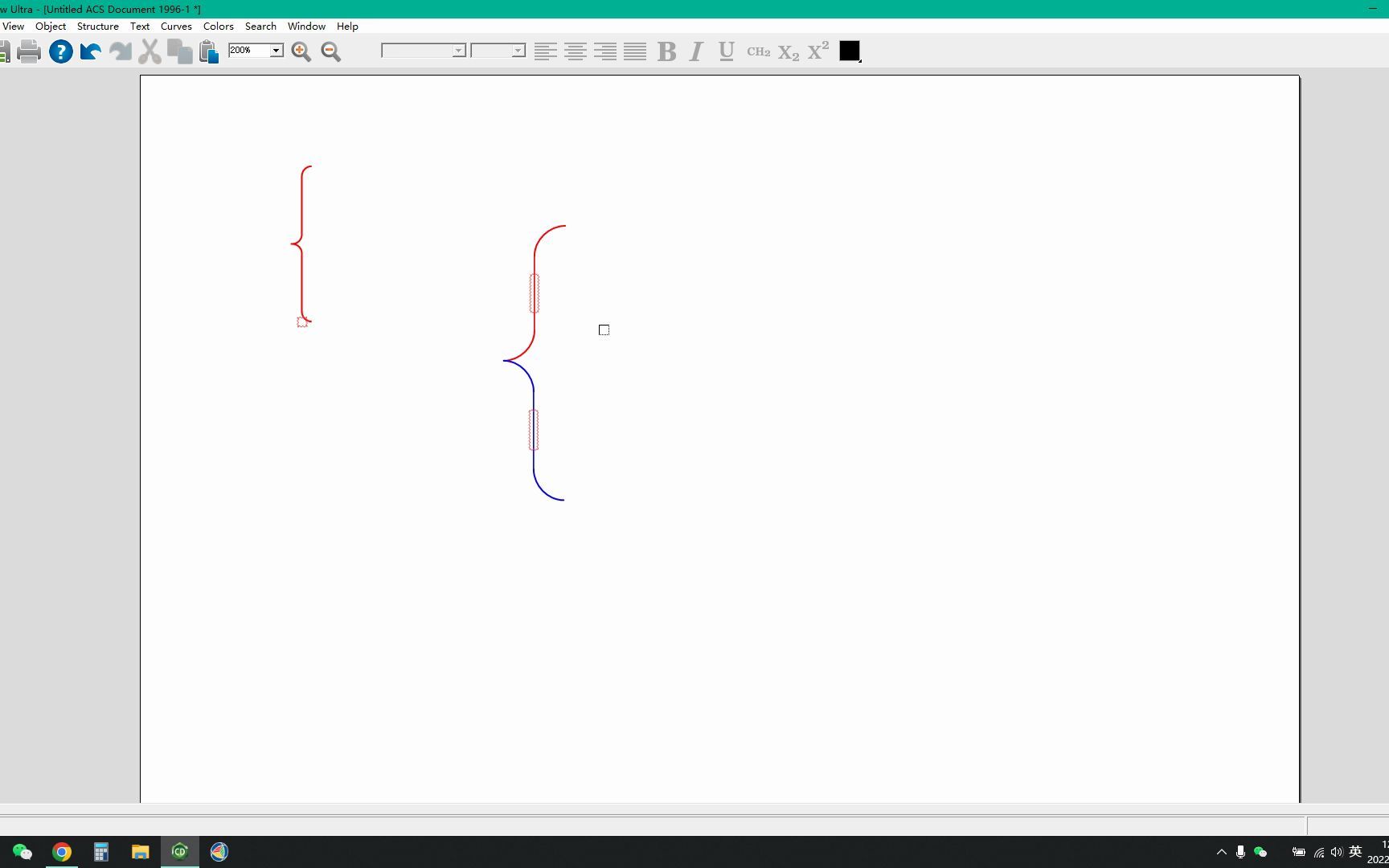Viewport: 1389px width, 868px height.
Task: Open the Colors menu
Action: 218,26
